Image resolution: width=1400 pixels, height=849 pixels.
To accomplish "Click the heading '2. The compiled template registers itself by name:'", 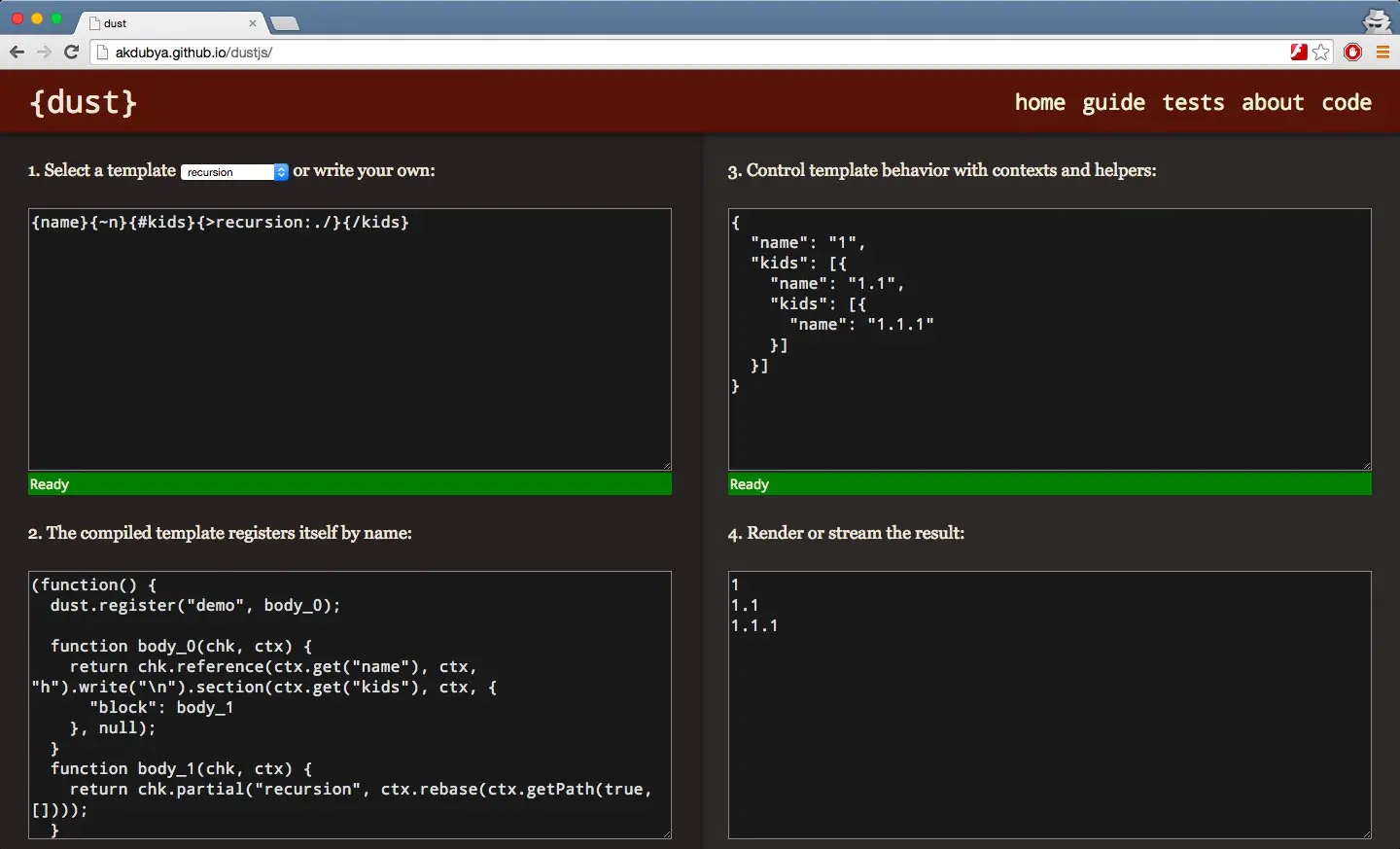I will click(x=221, y=533).
